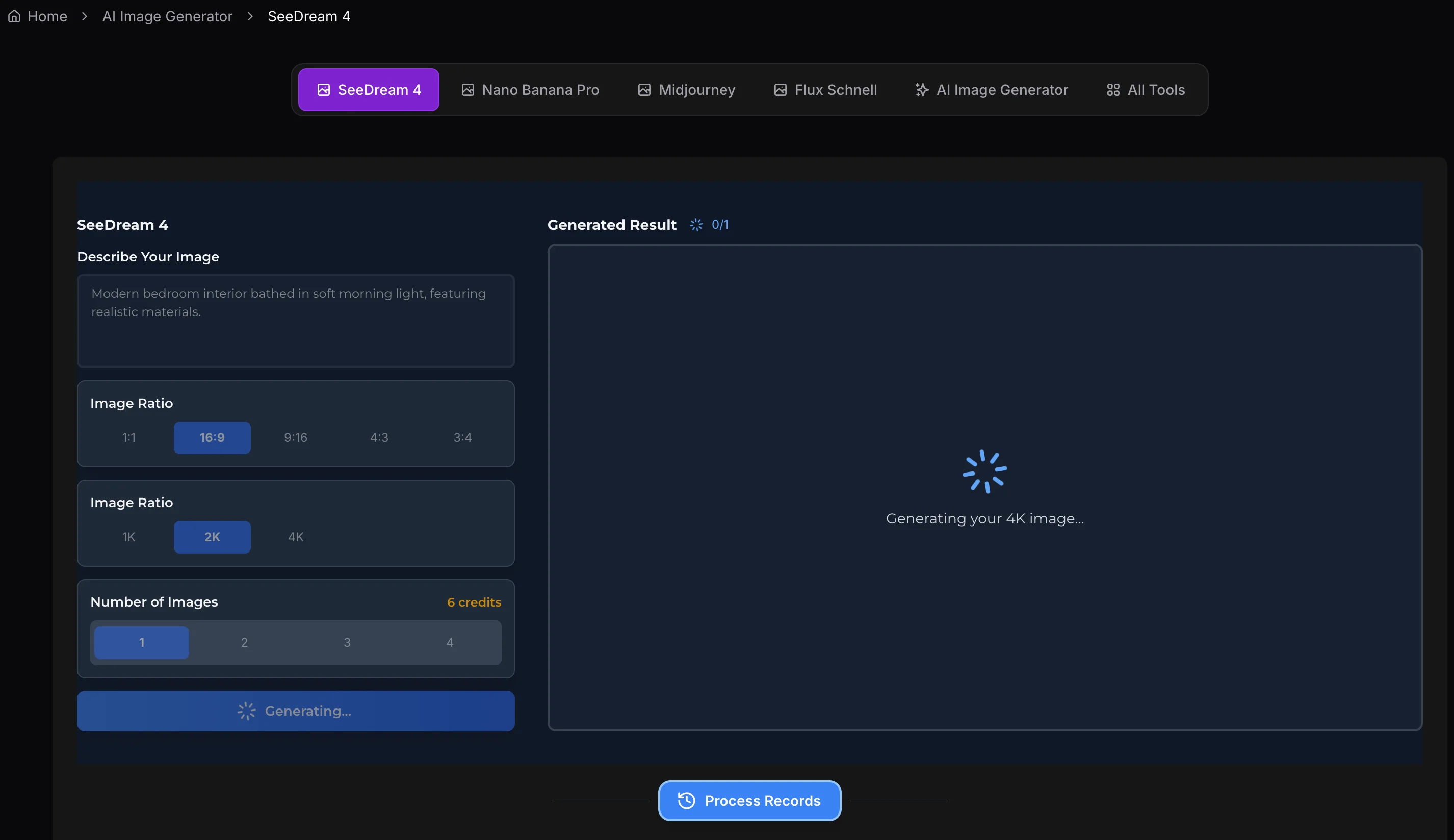
Task: Click the home icon in the breadcrumb
Action: pos(14,16)
